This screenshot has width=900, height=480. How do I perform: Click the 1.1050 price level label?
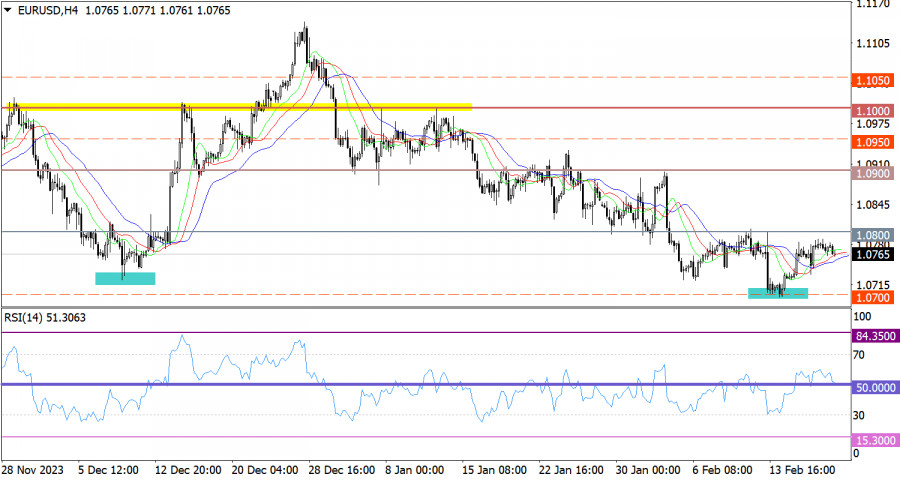(x=873, y=80)
